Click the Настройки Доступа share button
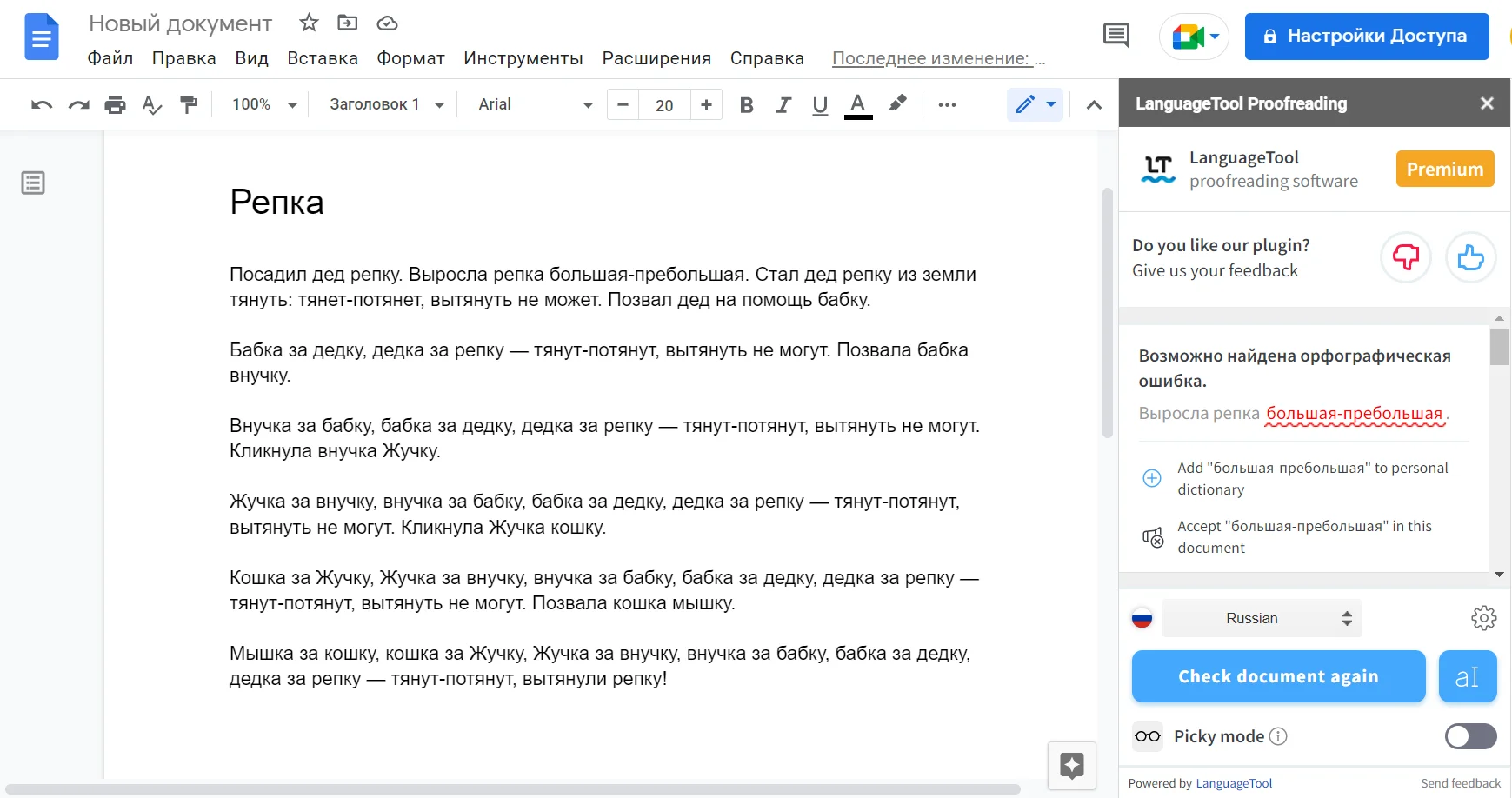The image size is (1512, 798). 1366,37
